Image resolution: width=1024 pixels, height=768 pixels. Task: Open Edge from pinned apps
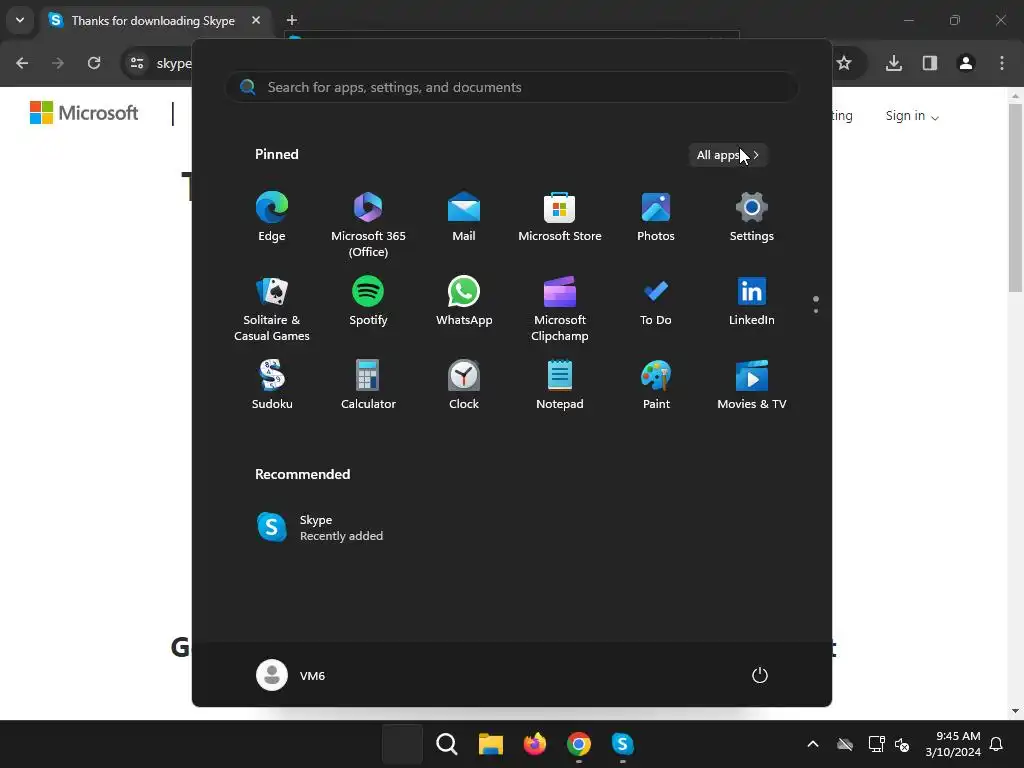tap(272, 216)
